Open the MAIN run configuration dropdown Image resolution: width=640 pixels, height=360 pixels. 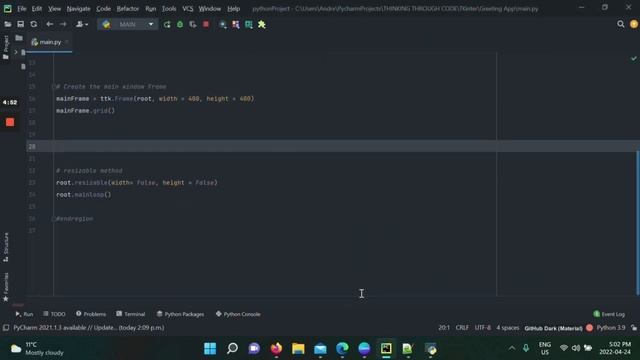(128, 24)
